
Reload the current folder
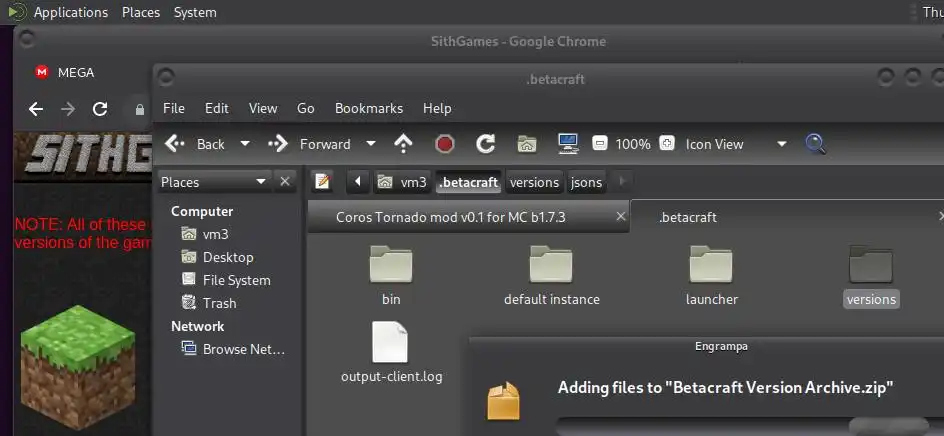(485, 144)
